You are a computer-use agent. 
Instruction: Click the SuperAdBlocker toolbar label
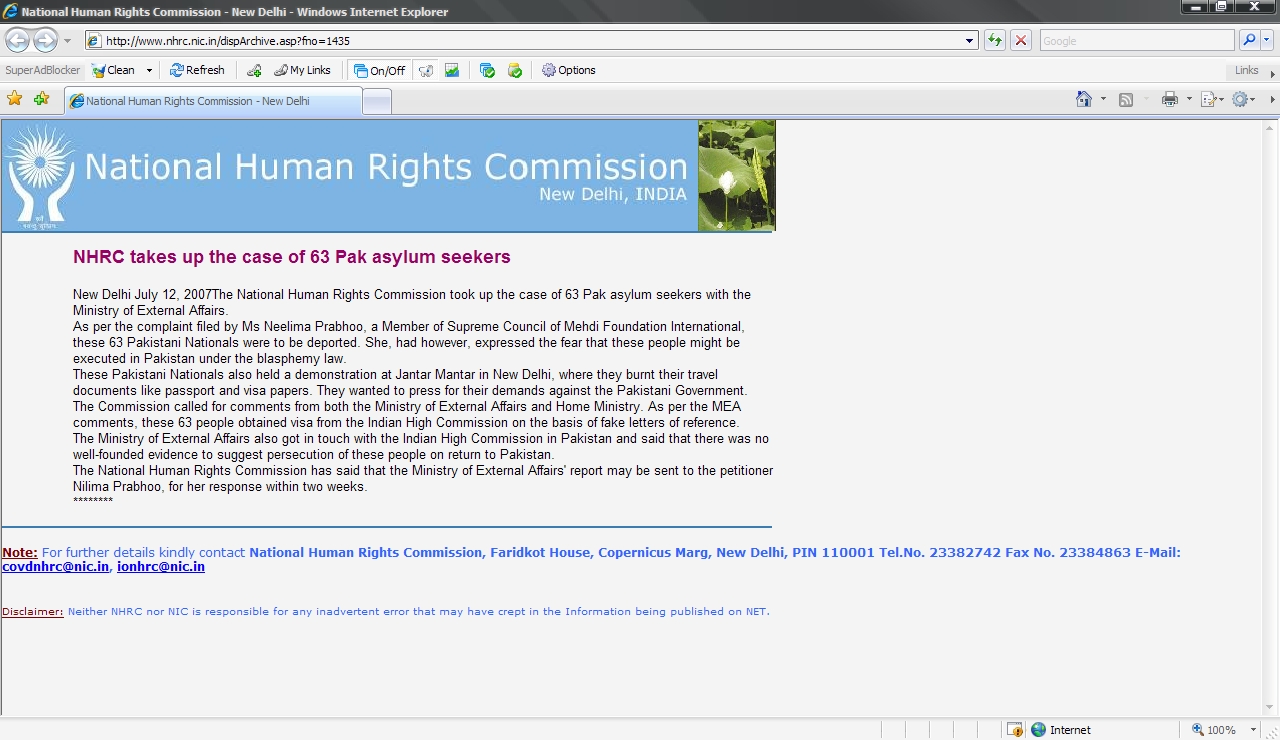43,70
